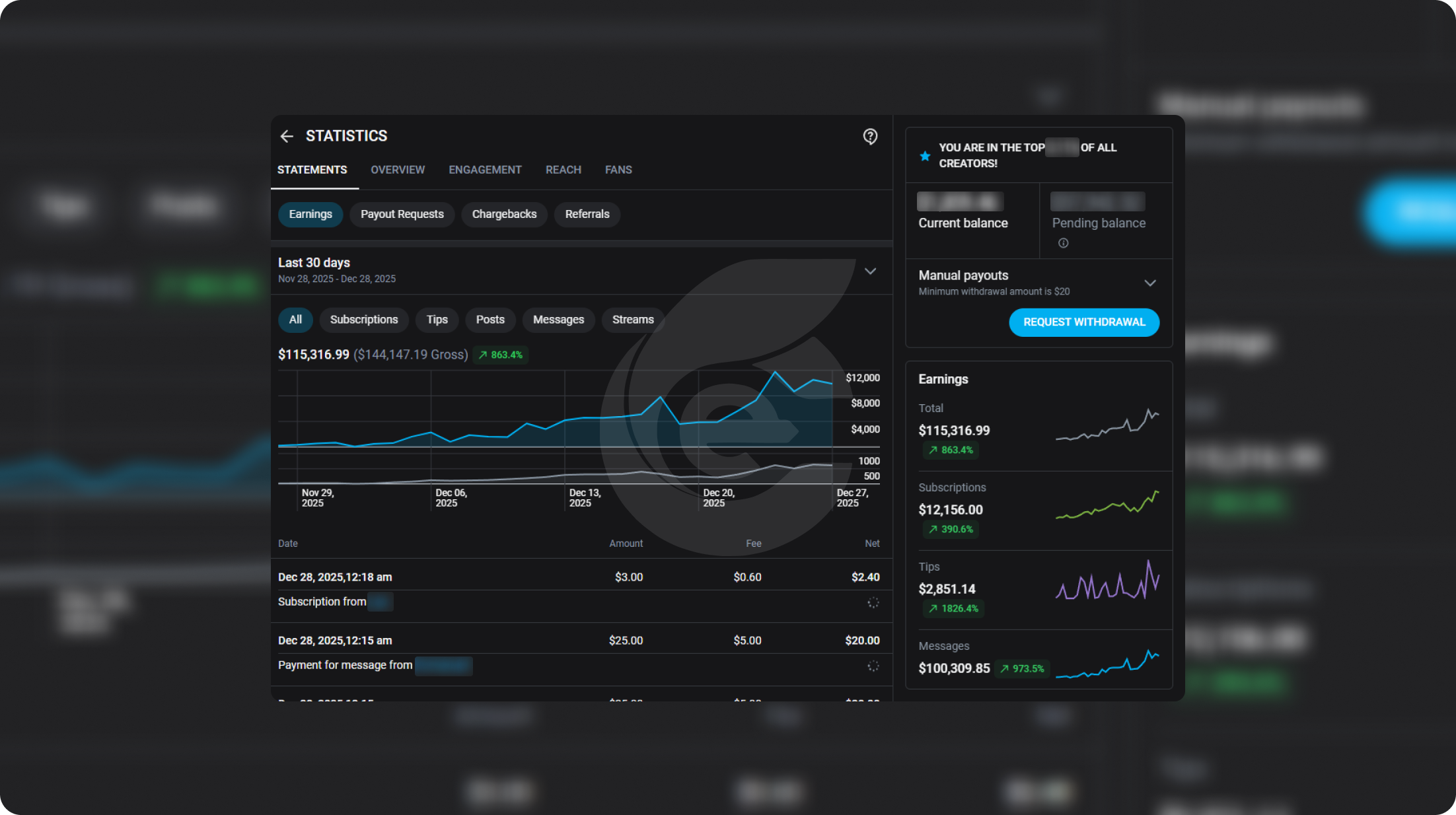Expand the Last 30 days date range
Image resolution: width=1456 pixels, height=815 pixels.
pos(870,271)
